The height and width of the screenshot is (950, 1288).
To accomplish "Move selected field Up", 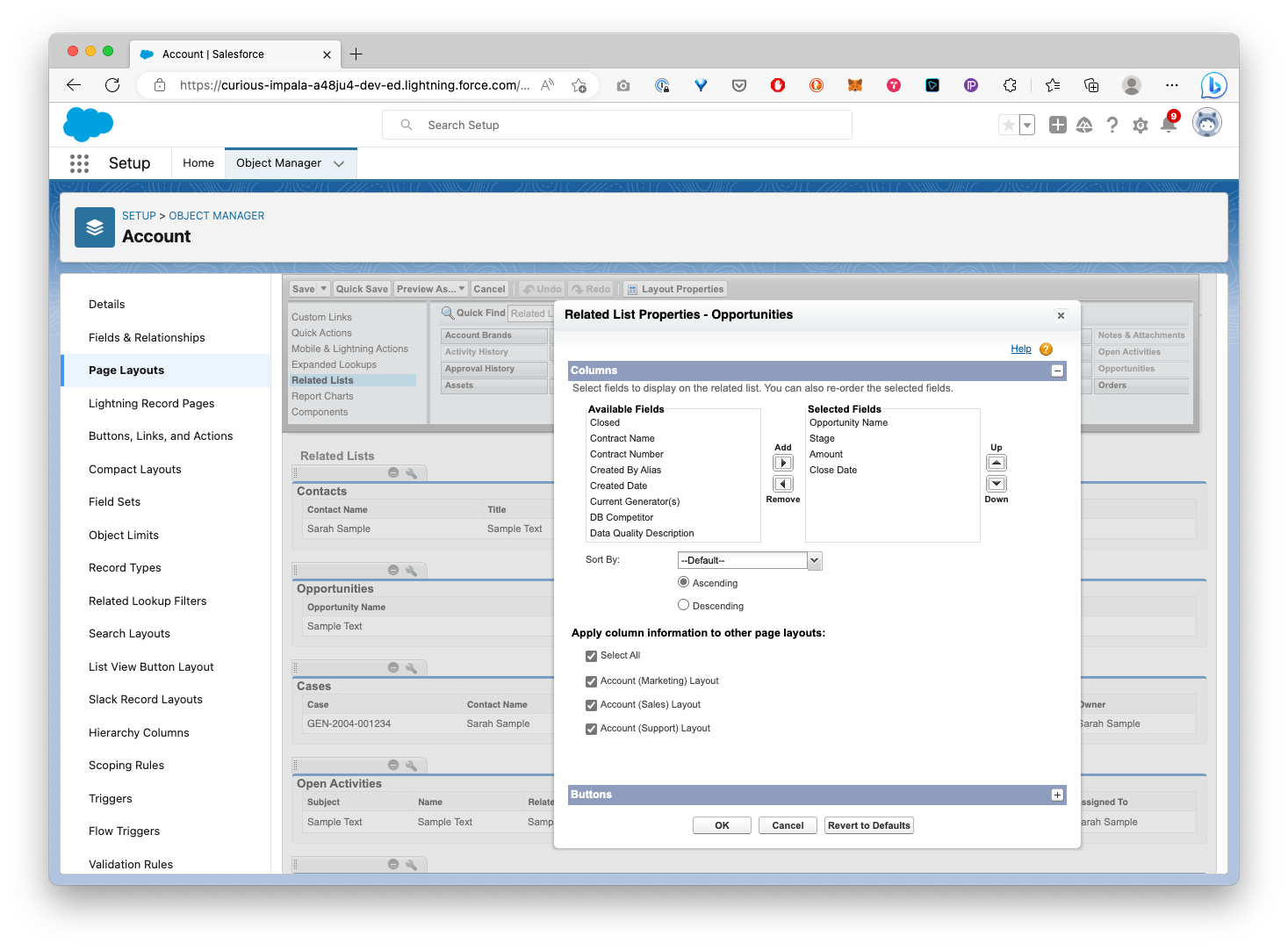I will click(997, 463).
